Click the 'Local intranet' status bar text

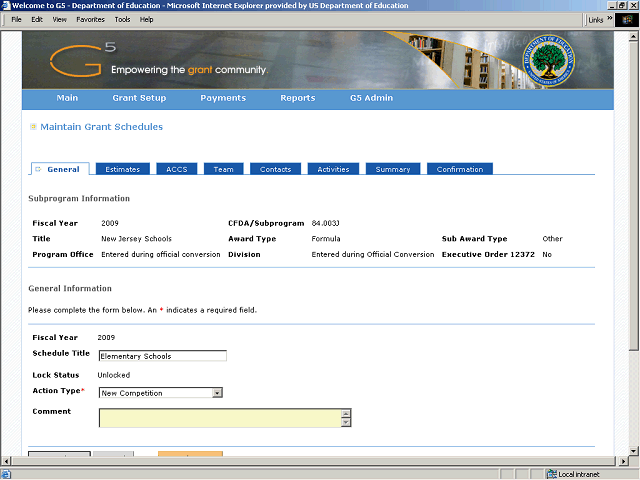579,474
